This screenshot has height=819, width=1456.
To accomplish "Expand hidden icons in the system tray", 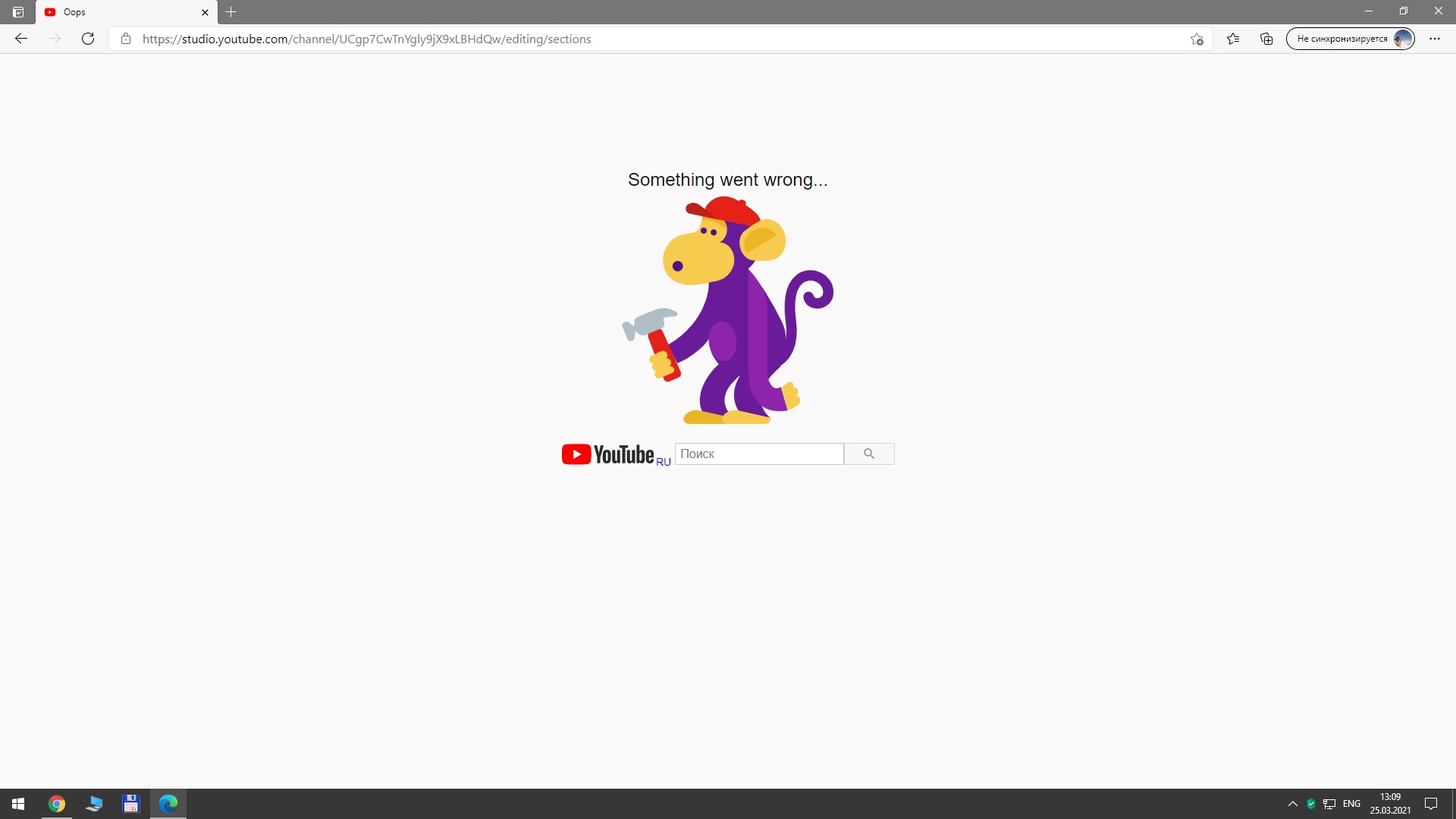I will [1291, 804].
